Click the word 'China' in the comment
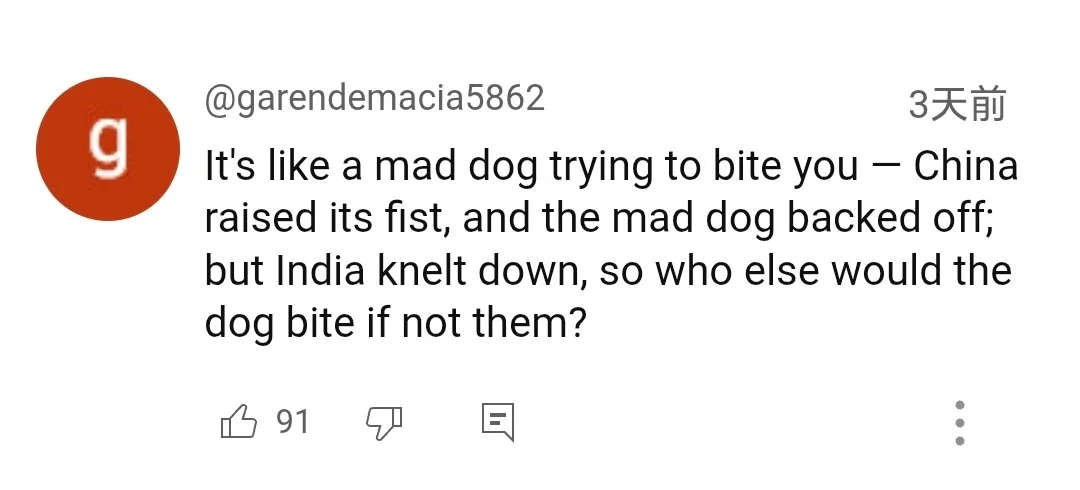 pyautogui.click(x=965, y=166)
